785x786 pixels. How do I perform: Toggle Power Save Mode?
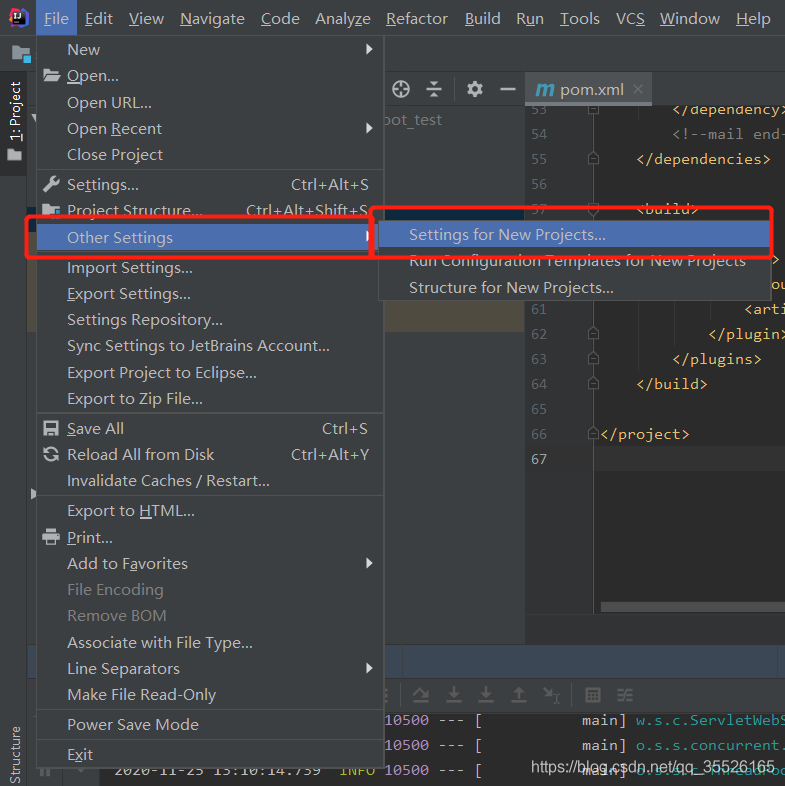(x=210, y=725)
